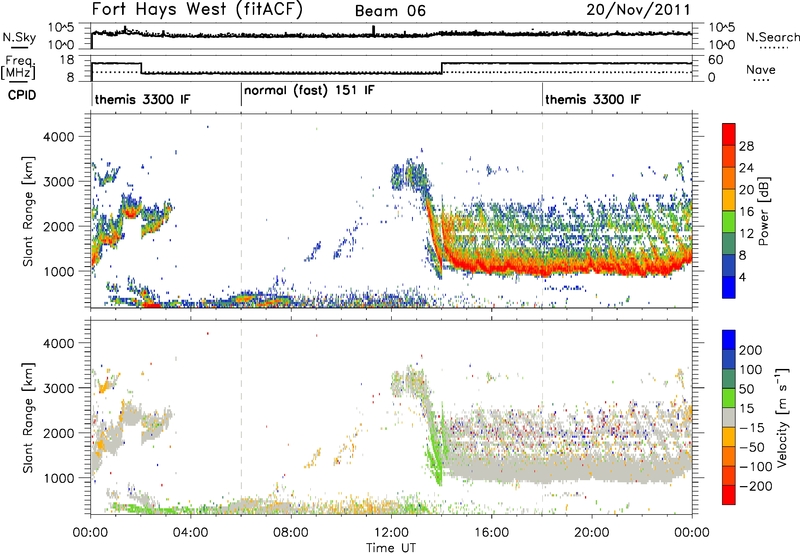800x554 pixels.
Task: Click "normal (fast) 151 IF" CPID label
Action: (309, 91)
